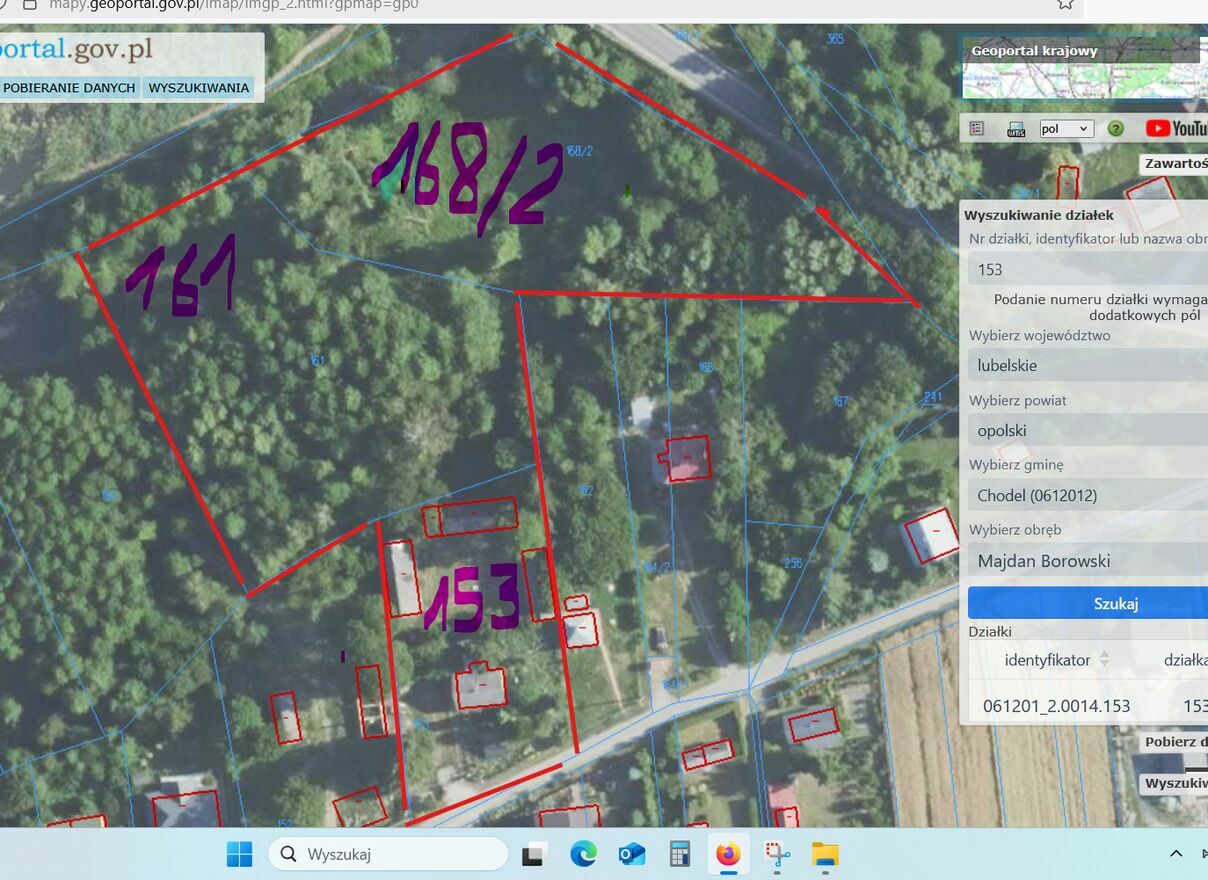Open the województwo selector showing lubelskie
The image size is (1208, 880).
click(1088, 365)
